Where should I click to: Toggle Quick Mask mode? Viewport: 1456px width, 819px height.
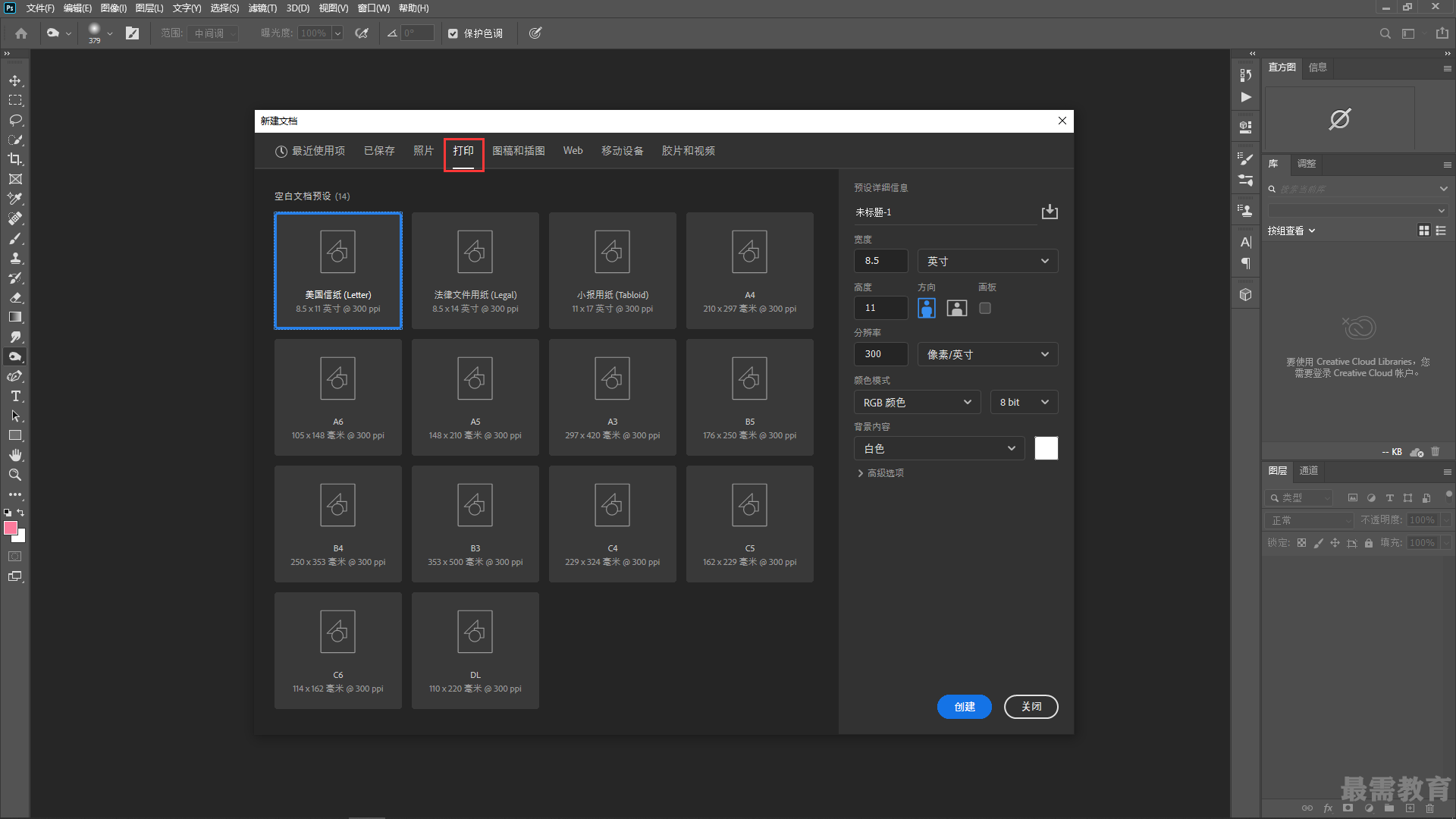(15, 557)
